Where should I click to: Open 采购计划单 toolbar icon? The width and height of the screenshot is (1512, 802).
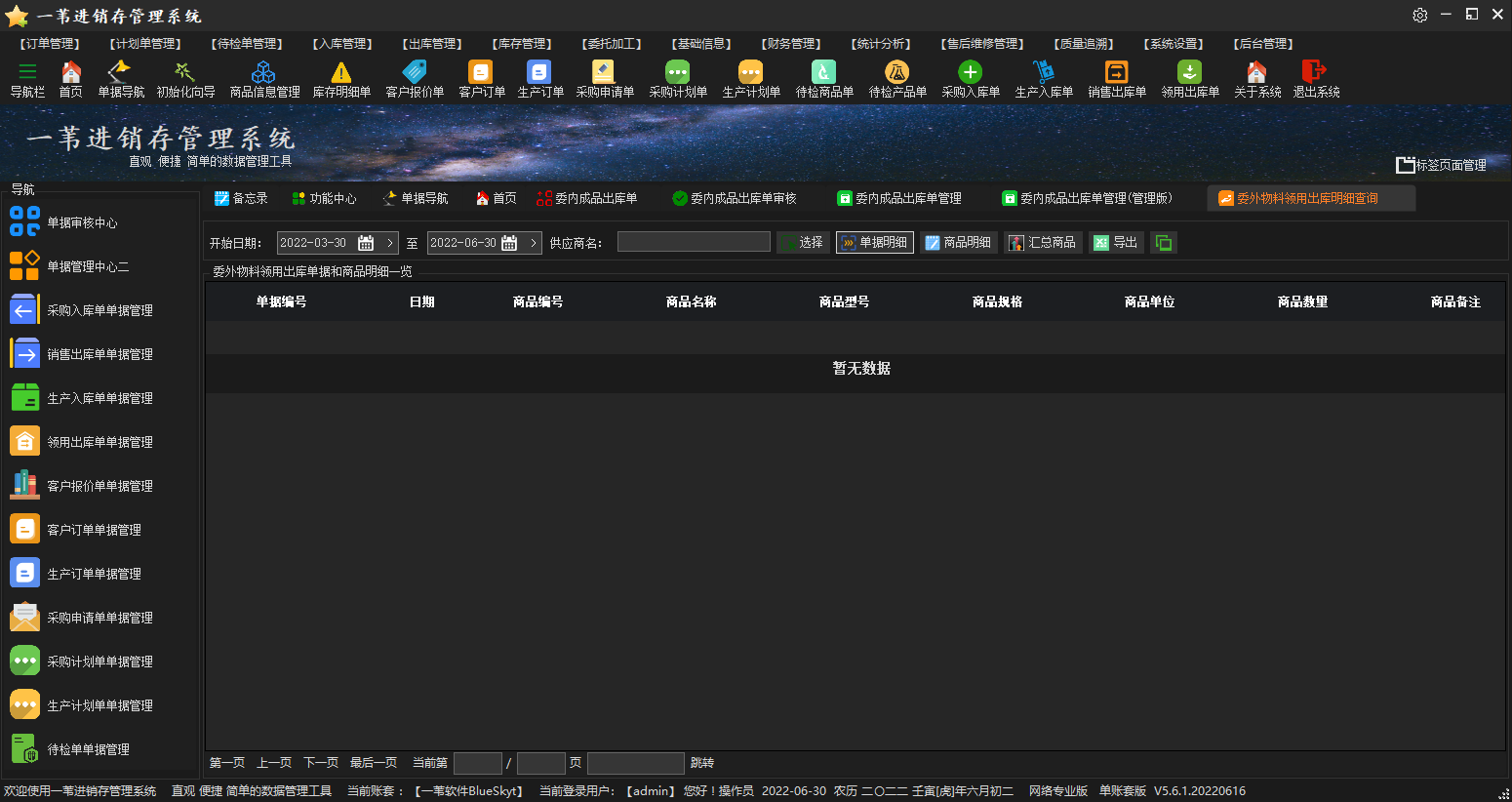[678, 78]
